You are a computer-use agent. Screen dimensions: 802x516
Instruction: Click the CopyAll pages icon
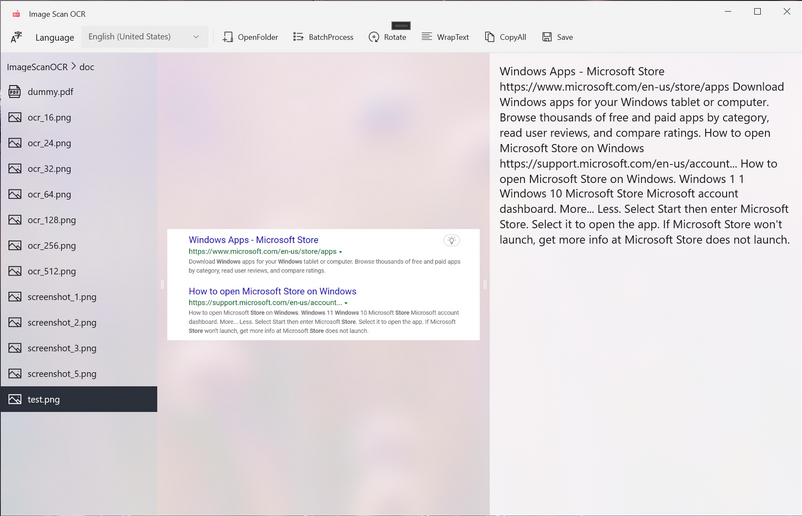click(x=489, y=37)
